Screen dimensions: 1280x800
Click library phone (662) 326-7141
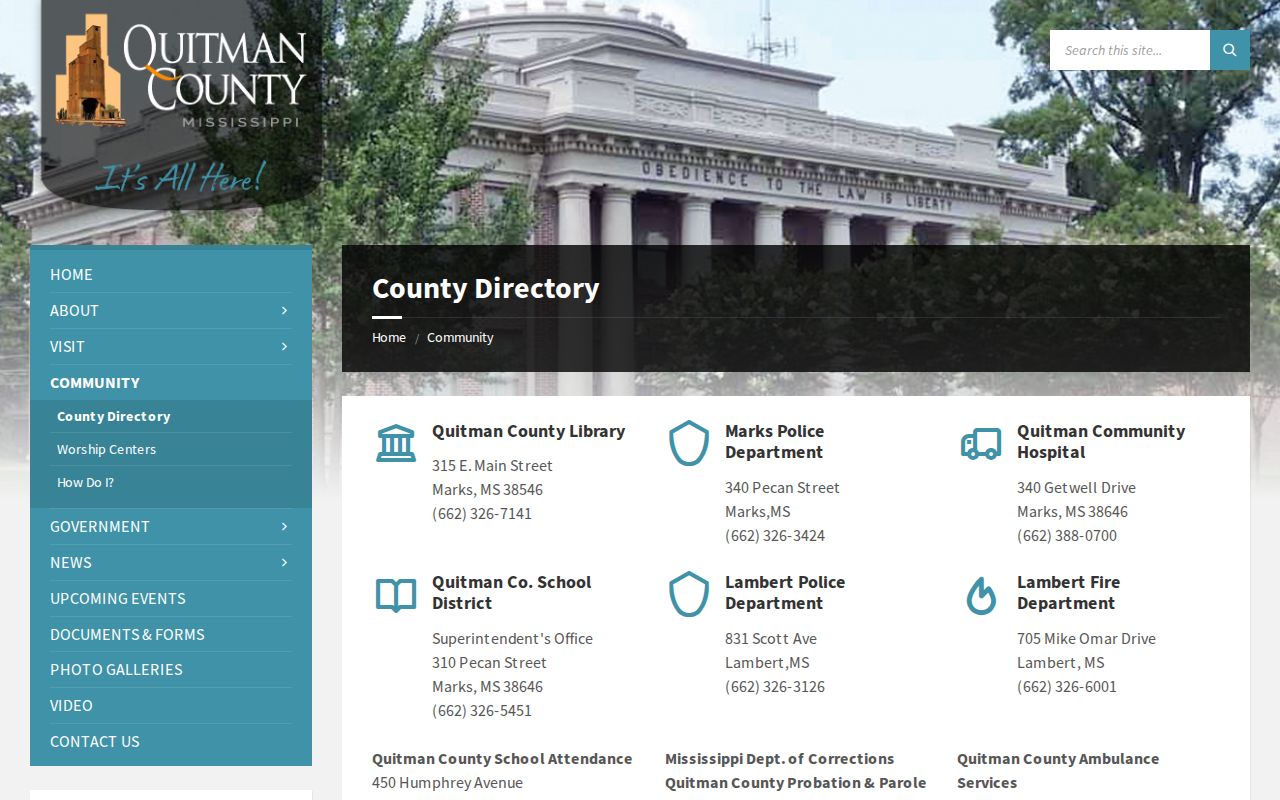[482, 513]
